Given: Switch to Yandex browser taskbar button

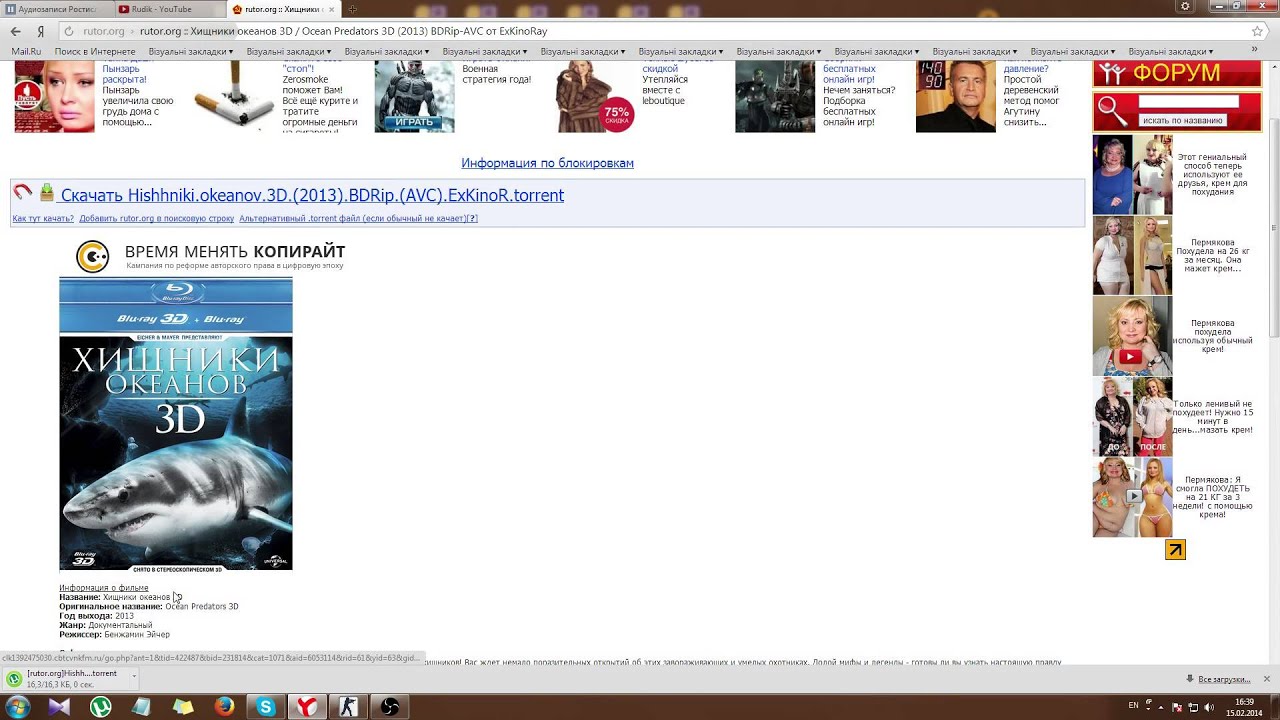Looking at the screenshot, I should point(307,707).
